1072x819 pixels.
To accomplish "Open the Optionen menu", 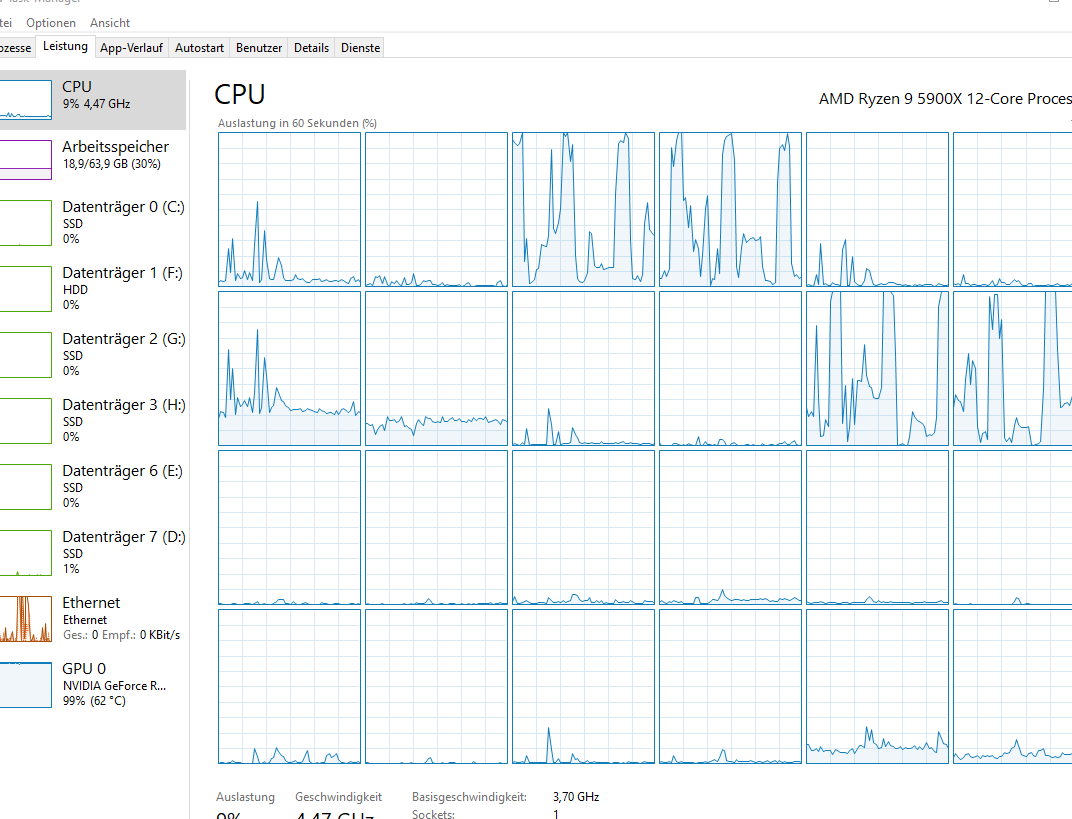I will 51,22.
